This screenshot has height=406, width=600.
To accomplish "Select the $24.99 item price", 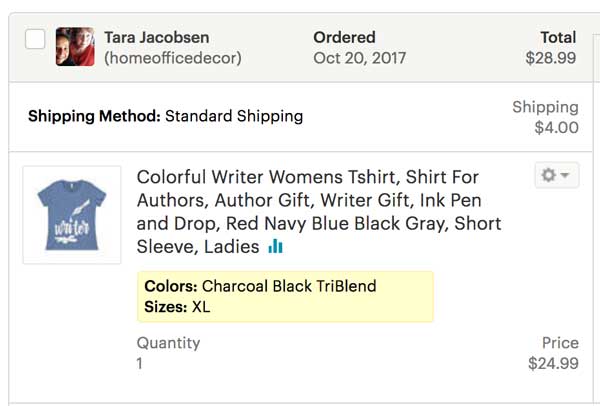I will click(x=553, y=363).
